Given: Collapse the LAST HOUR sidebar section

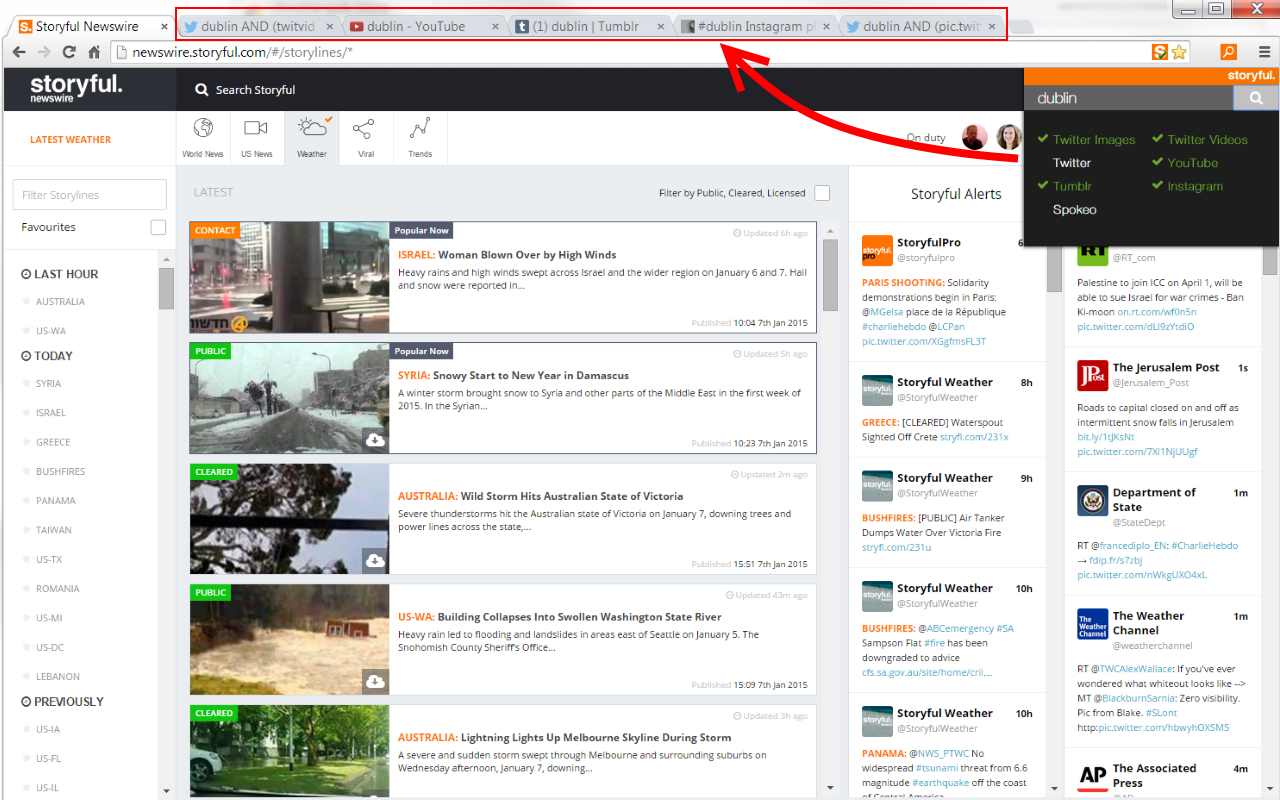Looking at the screenshot, I should tap(60, 274).
